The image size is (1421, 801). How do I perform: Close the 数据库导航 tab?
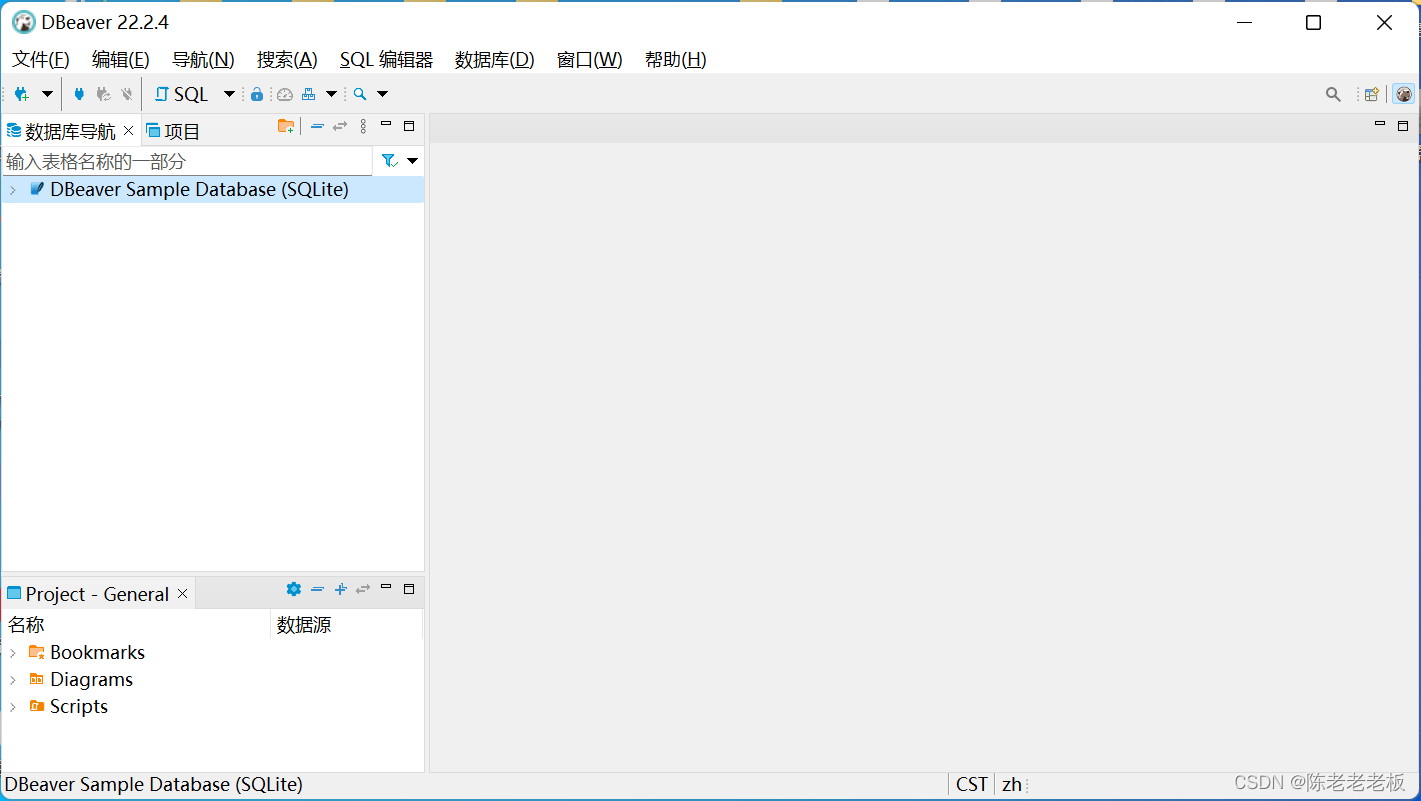(128, 131)
